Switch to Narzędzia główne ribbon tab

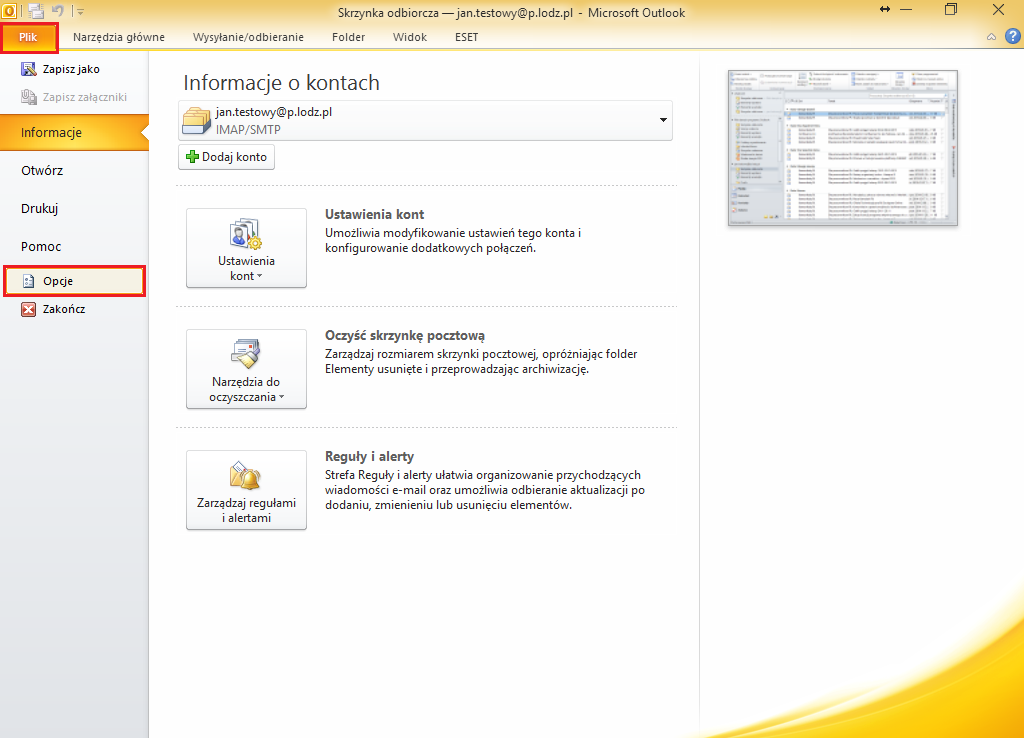[x=119, y=37]
